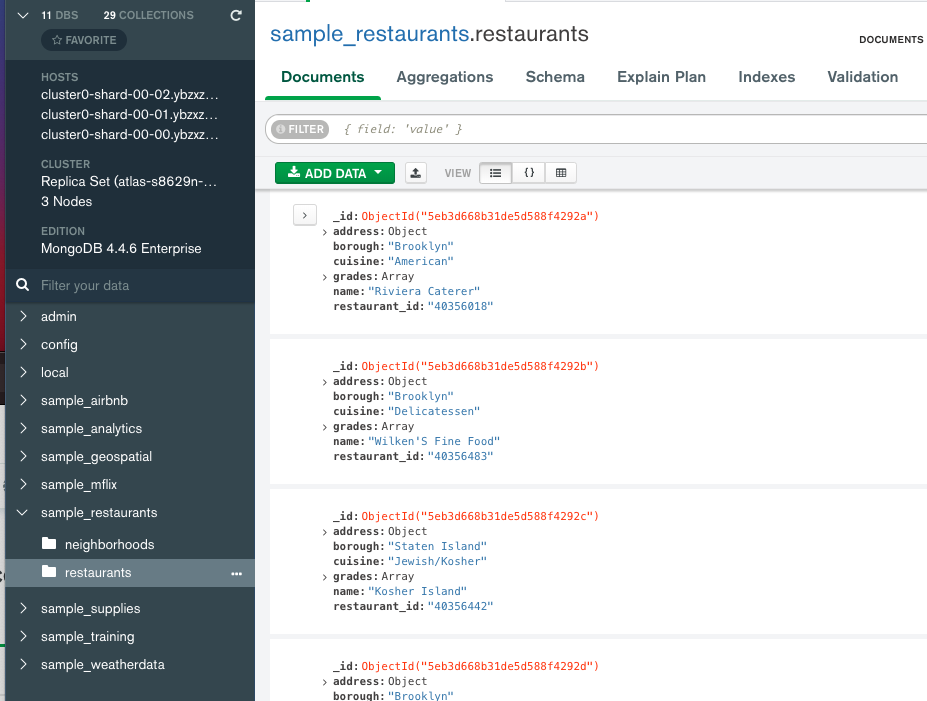
Task: Click the cuisine value "Jewish/Kosher"
Action: tap(437, 561)
